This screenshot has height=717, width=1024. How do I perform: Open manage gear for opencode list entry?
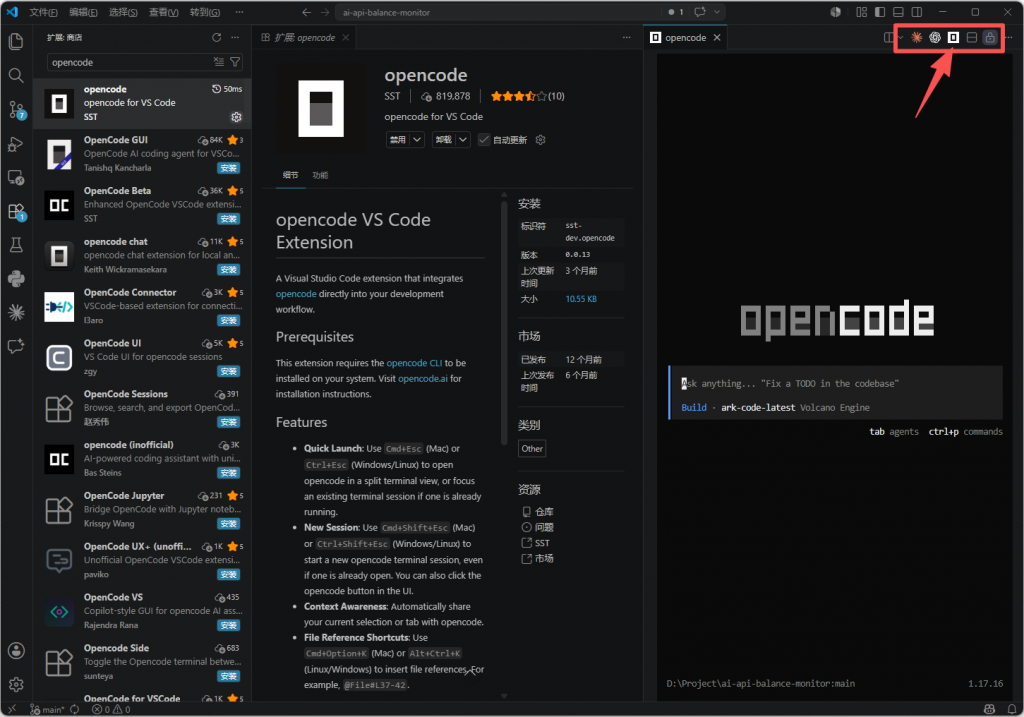[x=236, y=117]
